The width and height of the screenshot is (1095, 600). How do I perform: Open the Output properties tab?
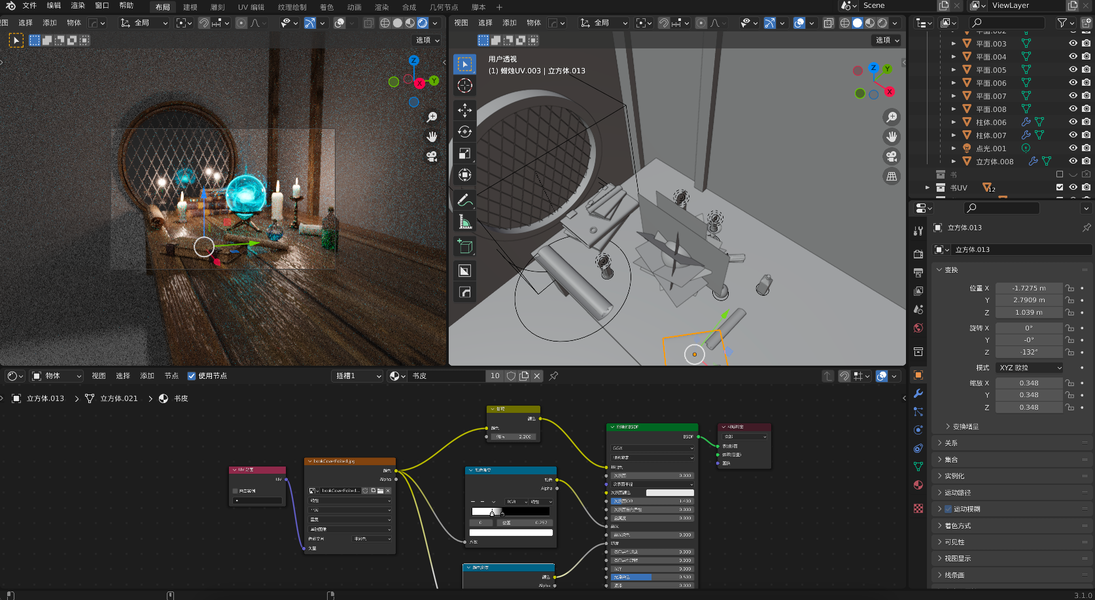pos(918,272)
